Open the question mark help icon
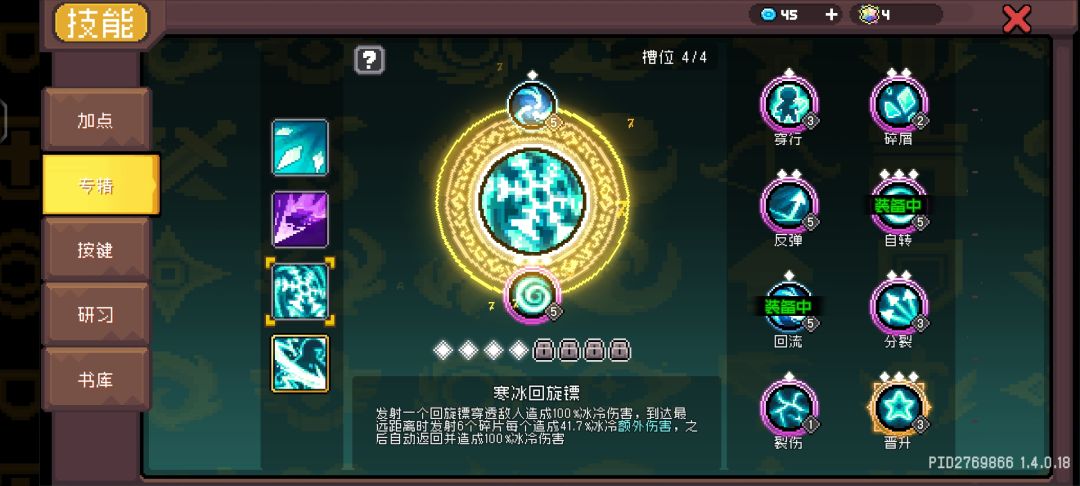This screenshot has width=1080, height=486. (369, 61)
